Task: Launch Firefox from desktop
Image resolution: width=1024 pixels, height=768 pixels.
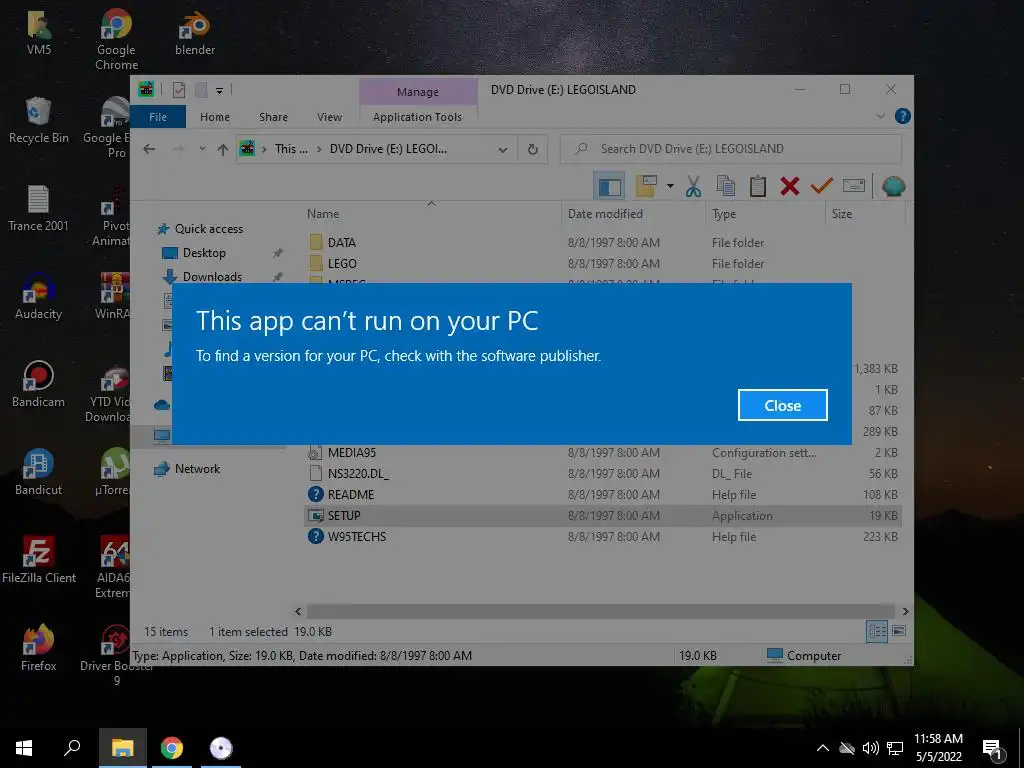Action: pos(39,648)
